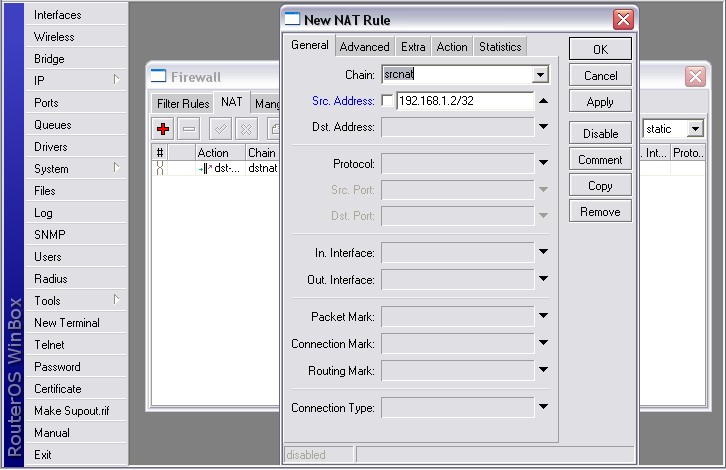Image resolution: width=726 pixels, height=470 pixels.
Task: Click the minus remove rule icon
Action: click(190, 129)
